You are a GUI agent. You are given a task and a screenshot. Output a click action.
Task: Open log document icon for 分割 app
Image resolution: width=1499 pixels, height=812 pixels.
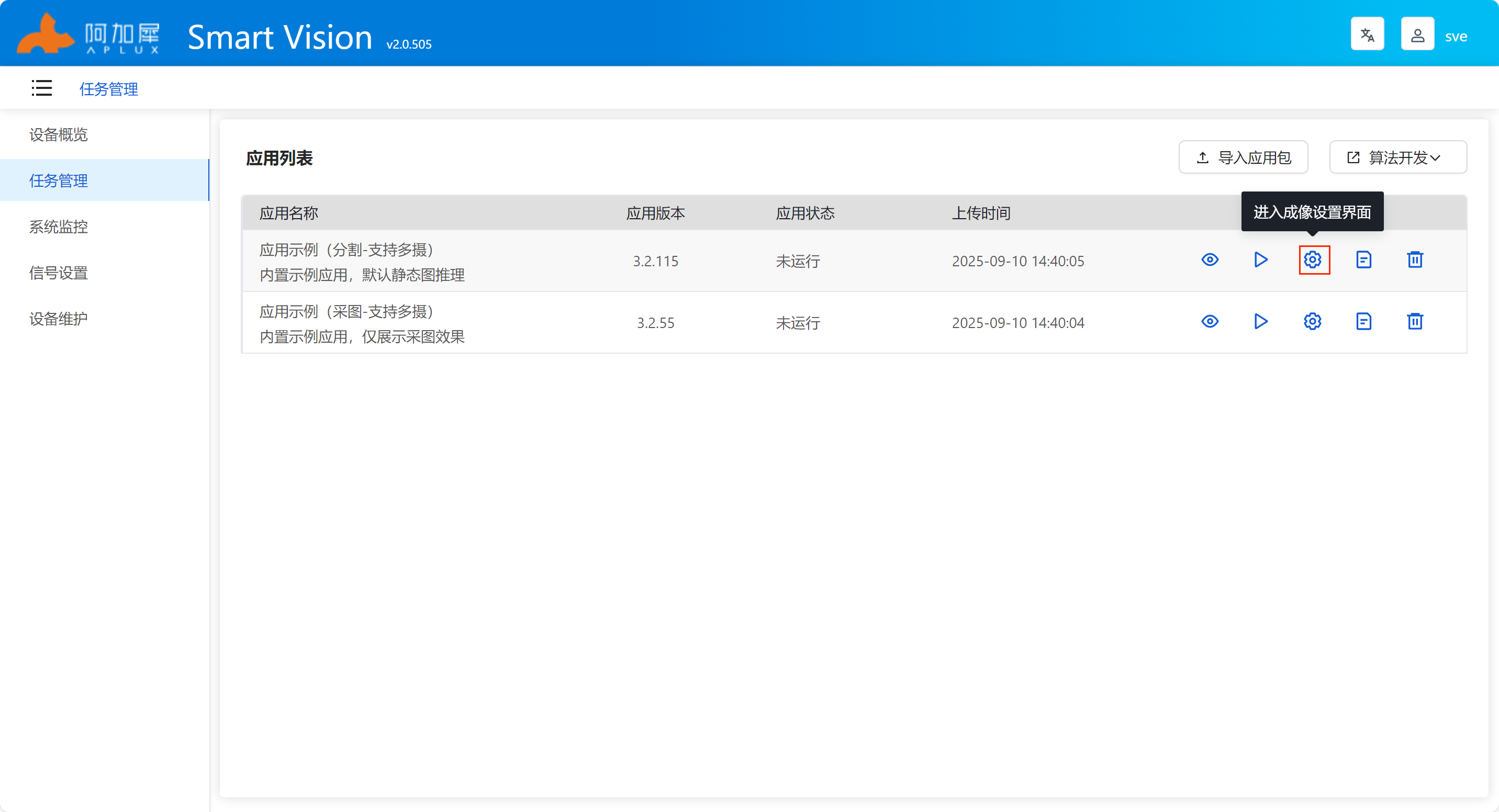tap(1363, 260)
